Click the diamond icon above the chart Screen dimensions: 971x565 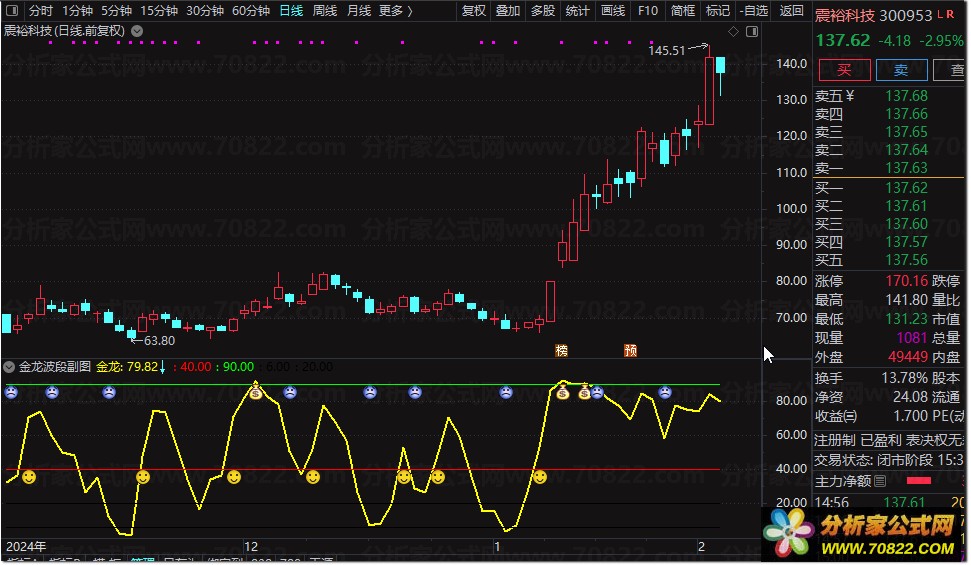point(733,32)
